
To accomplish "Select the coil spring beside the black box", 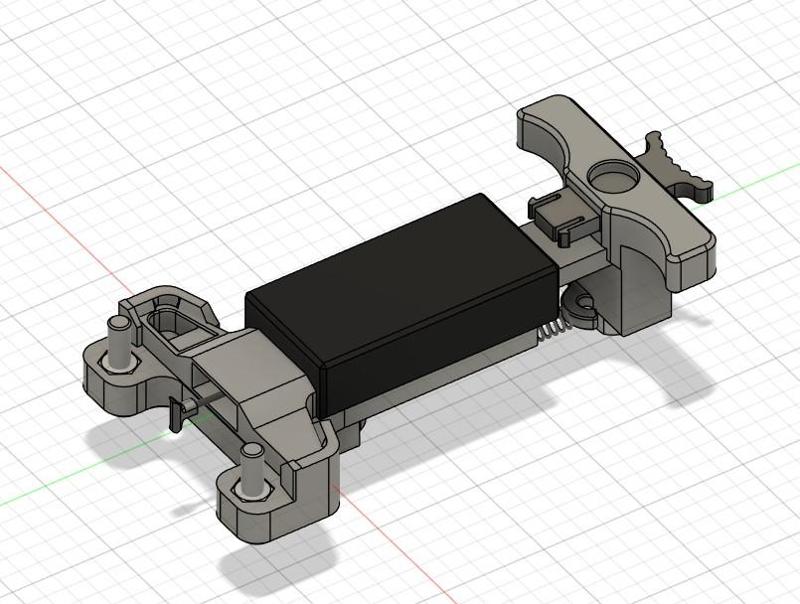I will coord(552,328).
